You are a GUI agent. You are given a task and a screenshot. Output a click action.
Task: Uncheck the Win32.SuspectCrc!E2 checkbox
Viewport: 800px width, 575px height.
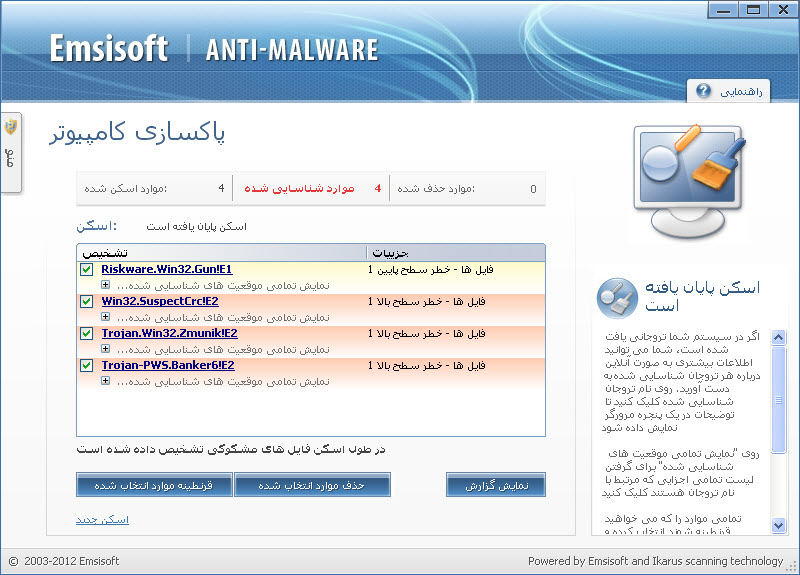87,302
